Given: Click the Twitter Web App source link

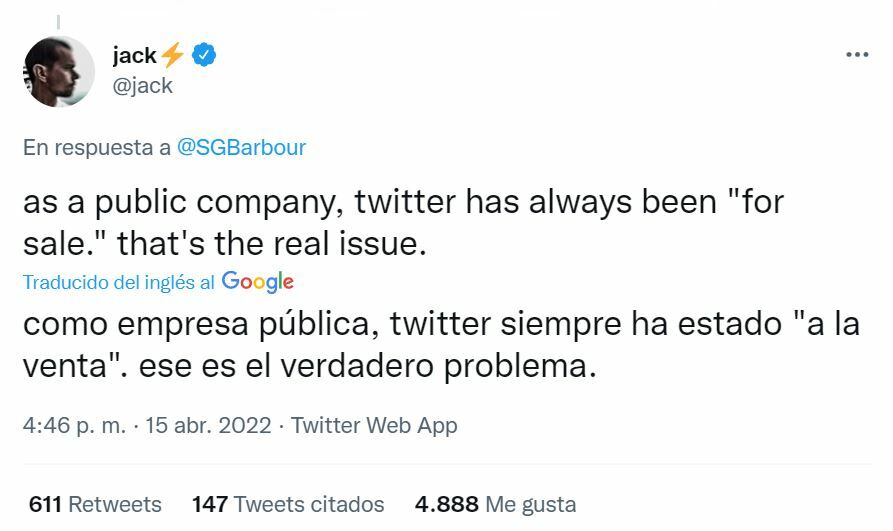Looking at the screenshot, I should coord(374,425).
